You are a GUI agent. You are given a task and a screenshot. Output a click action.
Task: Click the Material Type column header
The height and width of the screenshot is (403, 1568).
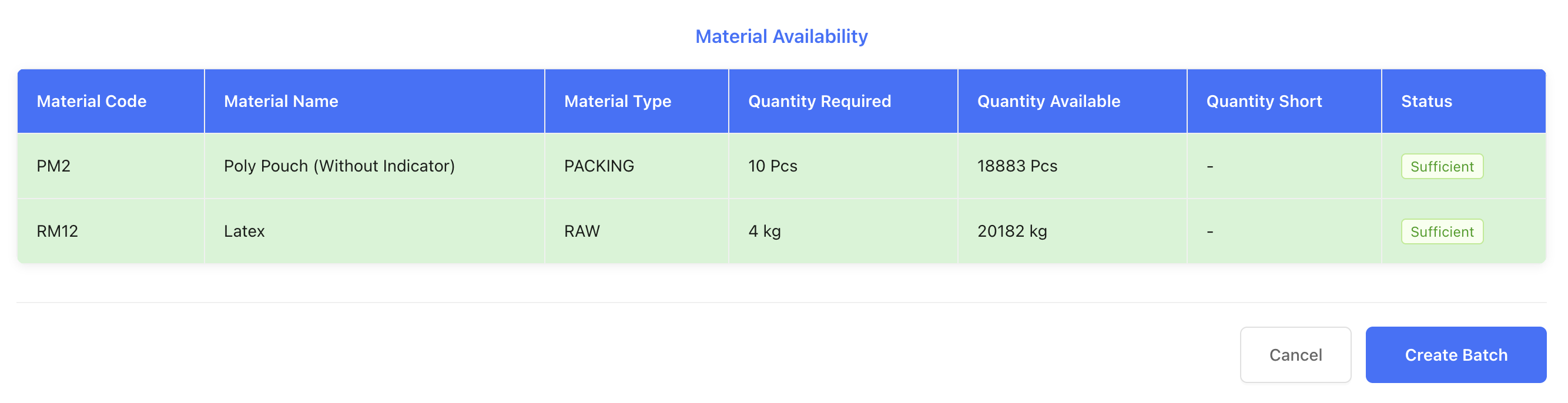(x=617, y=101)
